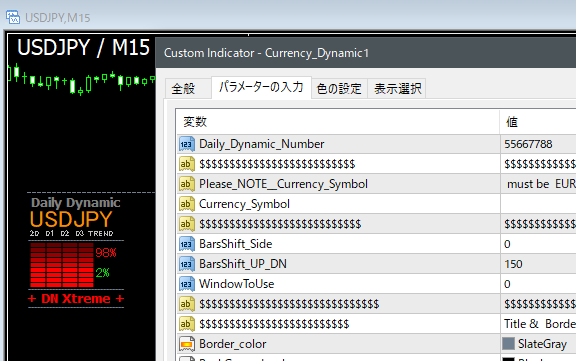Click the string icon beside Please_NOTE__Currency_Symbol
Screen dimensions: 576x361
pos(187,184)
